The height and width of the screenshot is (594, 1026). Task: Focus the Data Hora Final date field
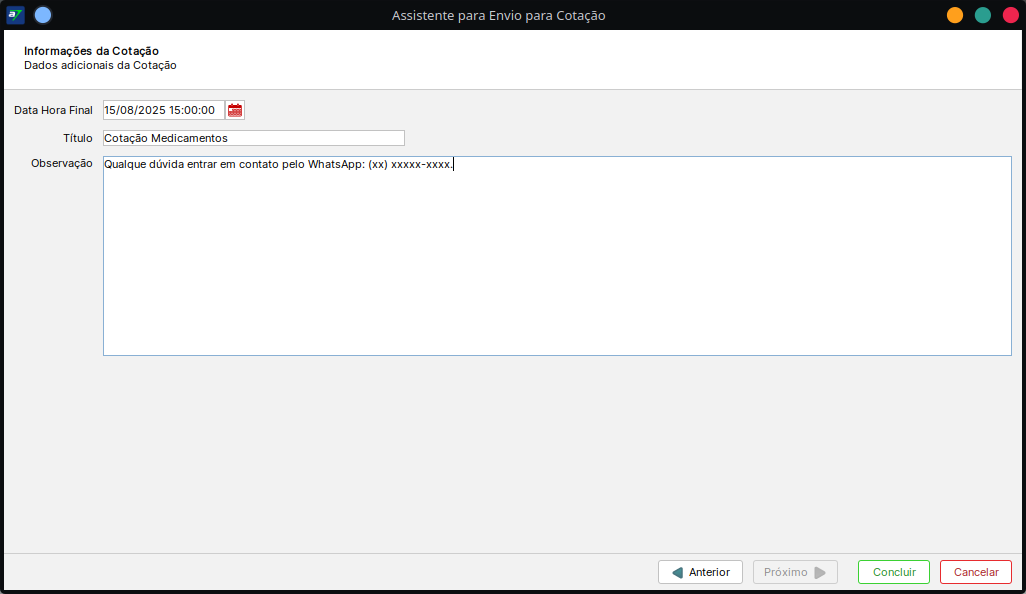click(162, 110)
